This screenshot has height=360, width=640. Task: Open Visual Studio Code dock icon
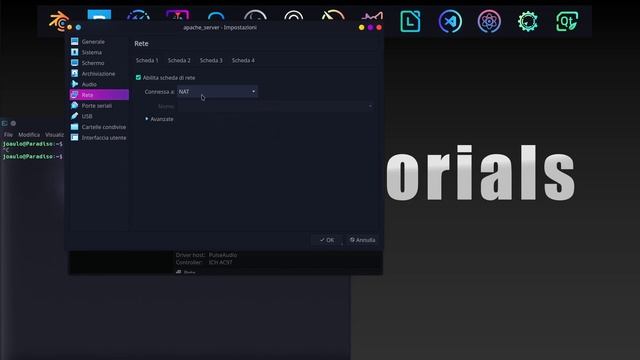[x=450, y=21]
